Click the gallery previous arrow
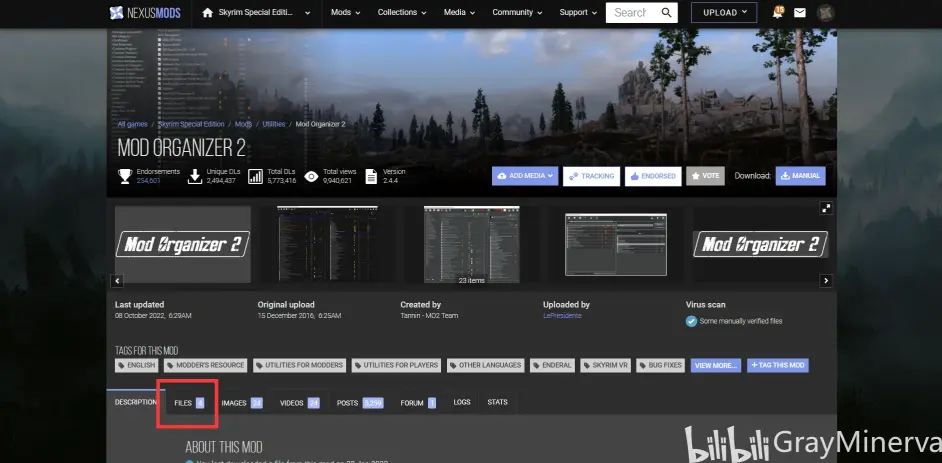942x463 pixels. tap(118, 281)
